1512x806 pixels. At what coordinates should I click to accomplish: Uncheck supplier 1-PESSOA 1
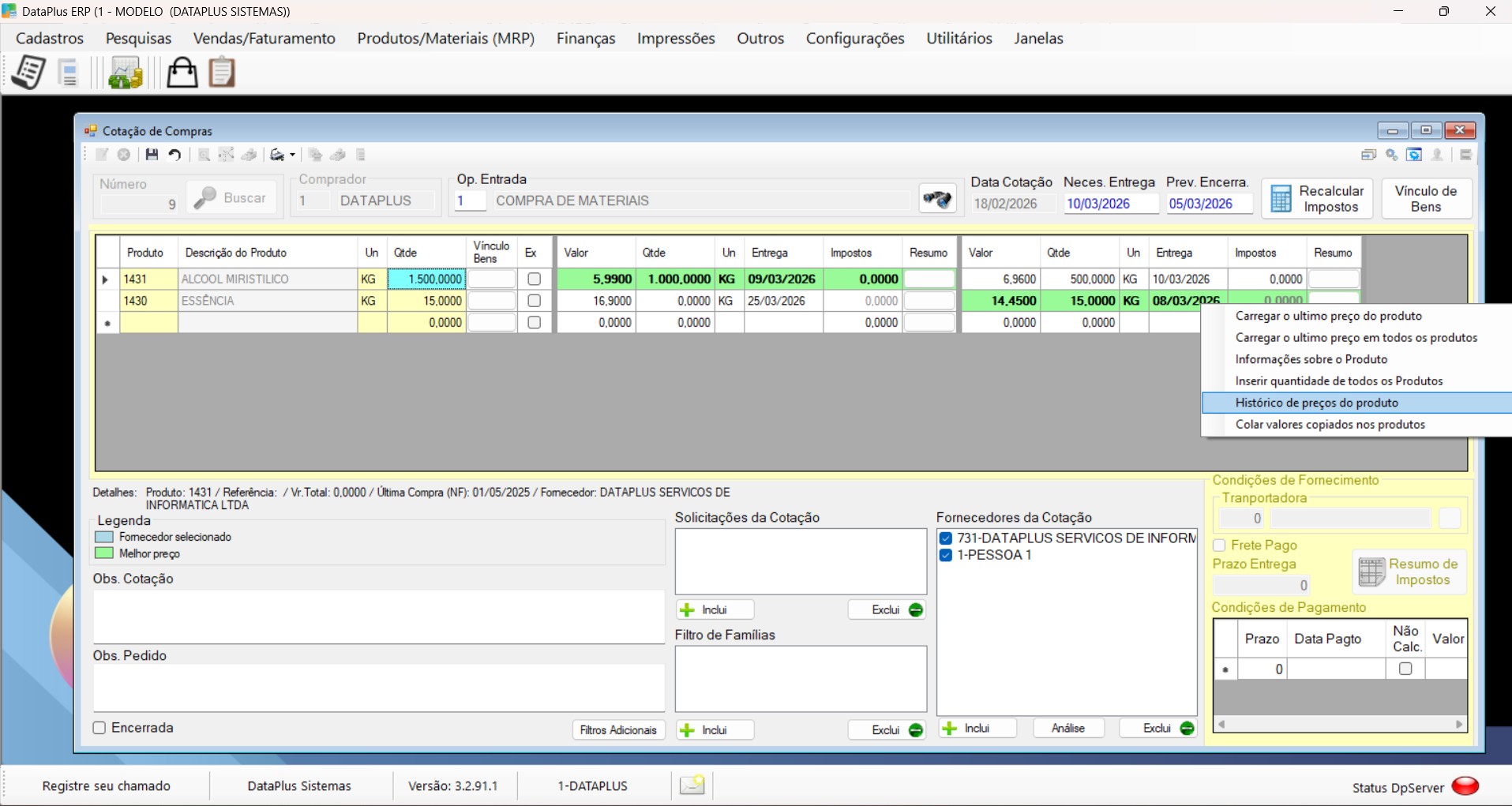pyautogui.click(x=945, y=555)
